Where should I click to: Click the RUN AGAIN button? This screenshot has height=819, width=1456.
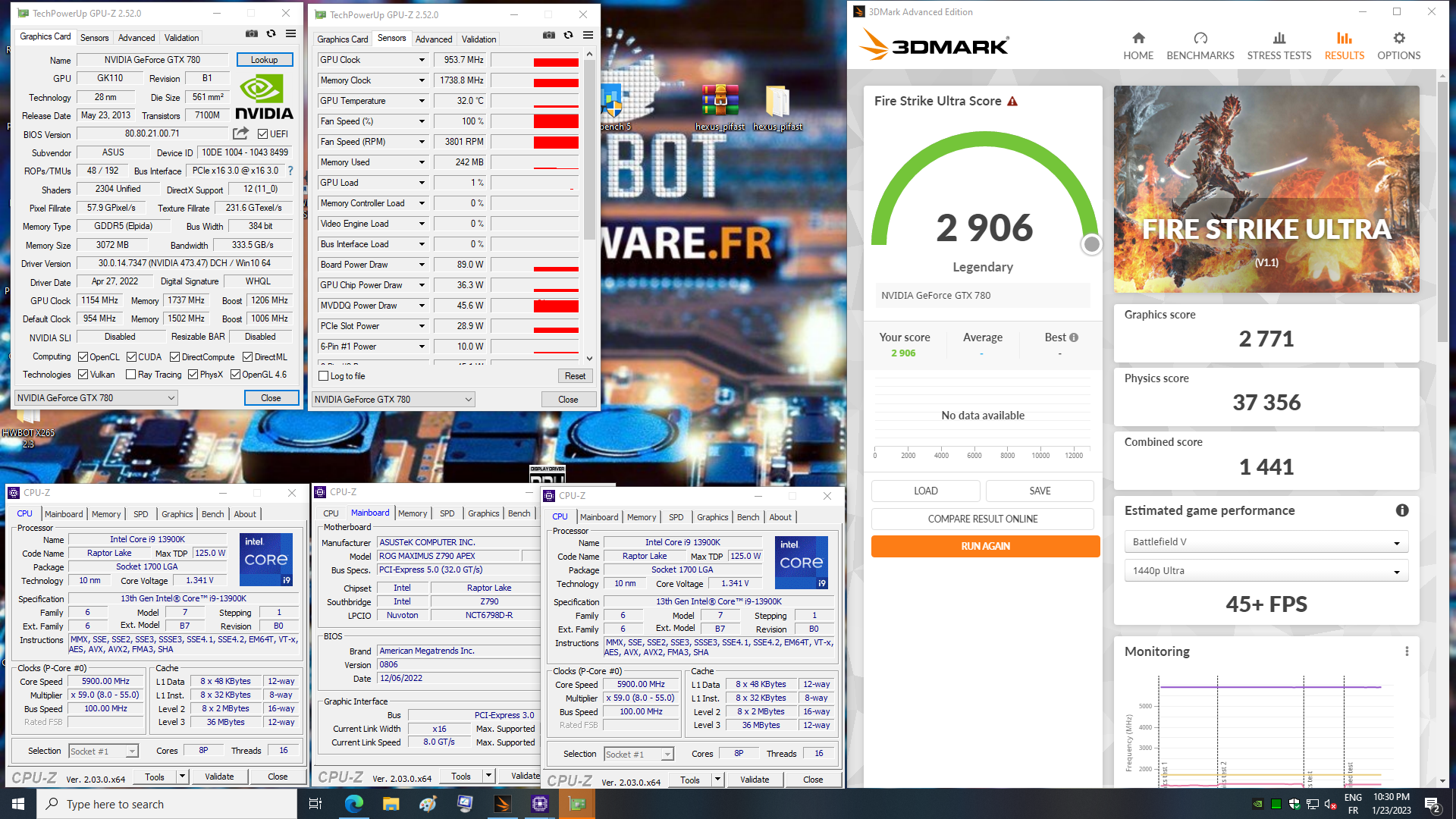click(x=985, y=546)
